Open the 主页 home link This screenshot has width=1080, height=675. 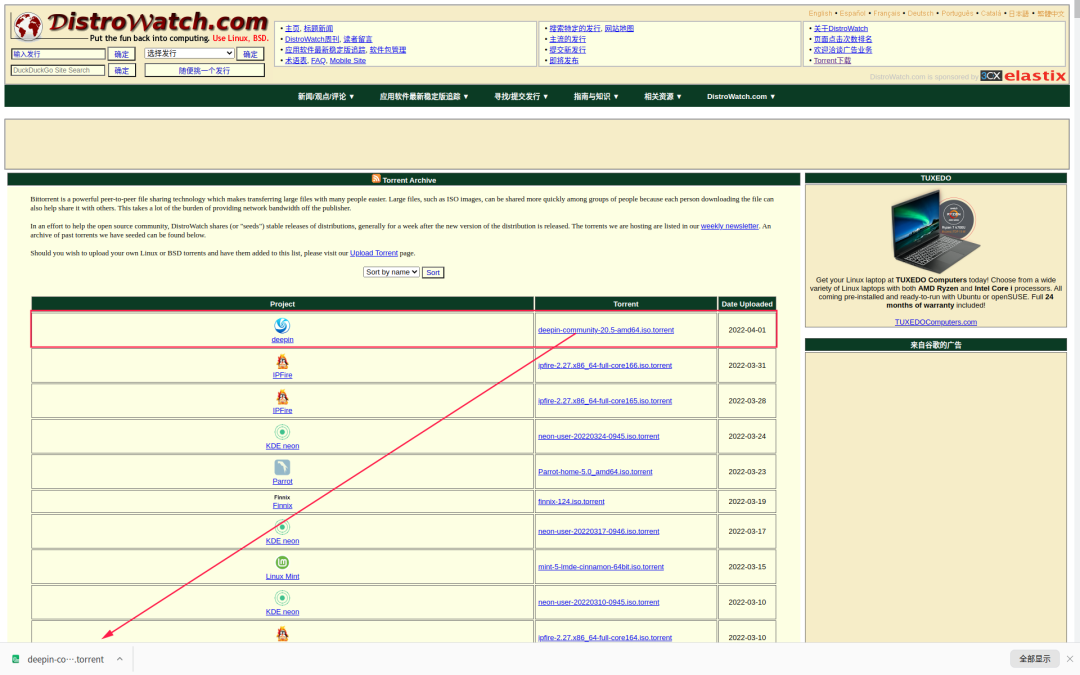[292, 28]
